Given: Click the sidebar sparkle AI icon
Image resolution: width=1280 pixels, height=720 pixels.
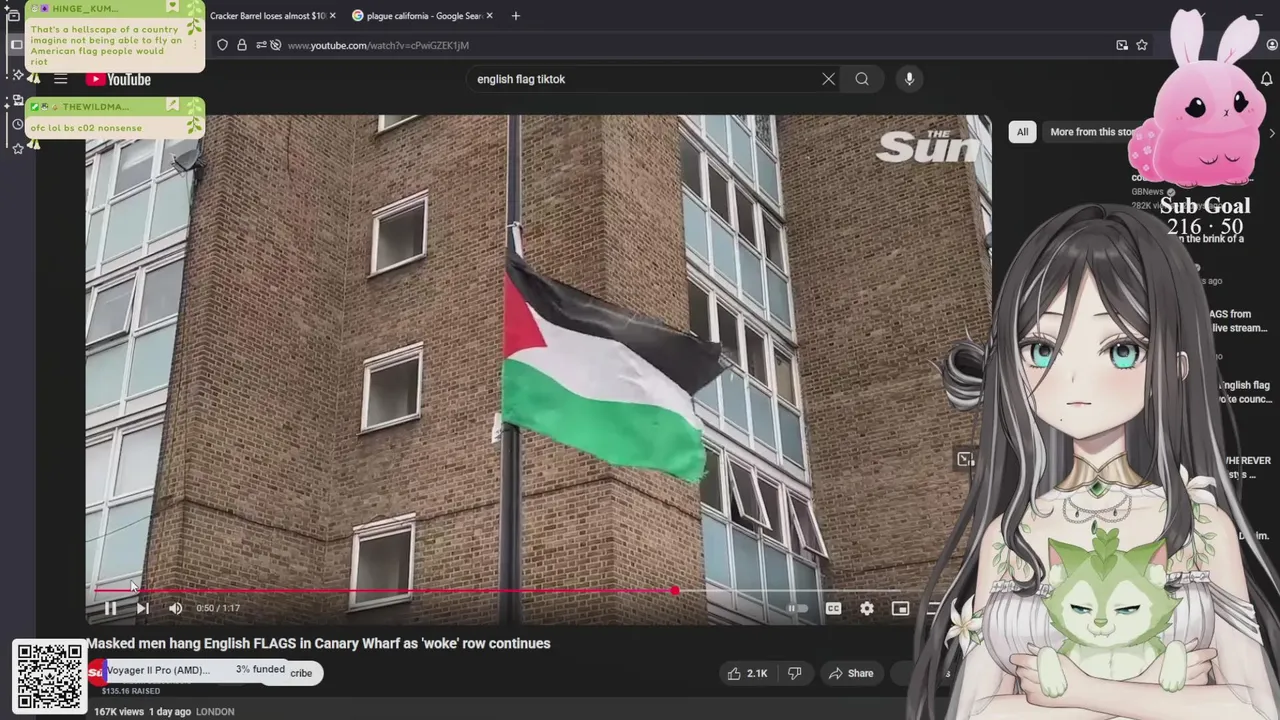Looking at the screenshot, I should click(17, 75).
